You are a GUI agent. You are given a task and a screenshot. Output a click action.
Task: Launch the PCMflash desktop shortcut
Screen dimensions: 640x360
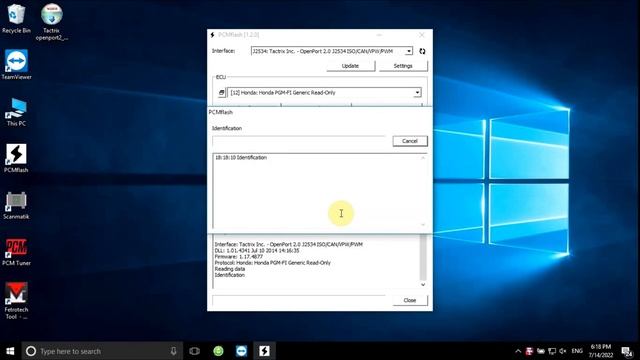[x=16, y=158]
